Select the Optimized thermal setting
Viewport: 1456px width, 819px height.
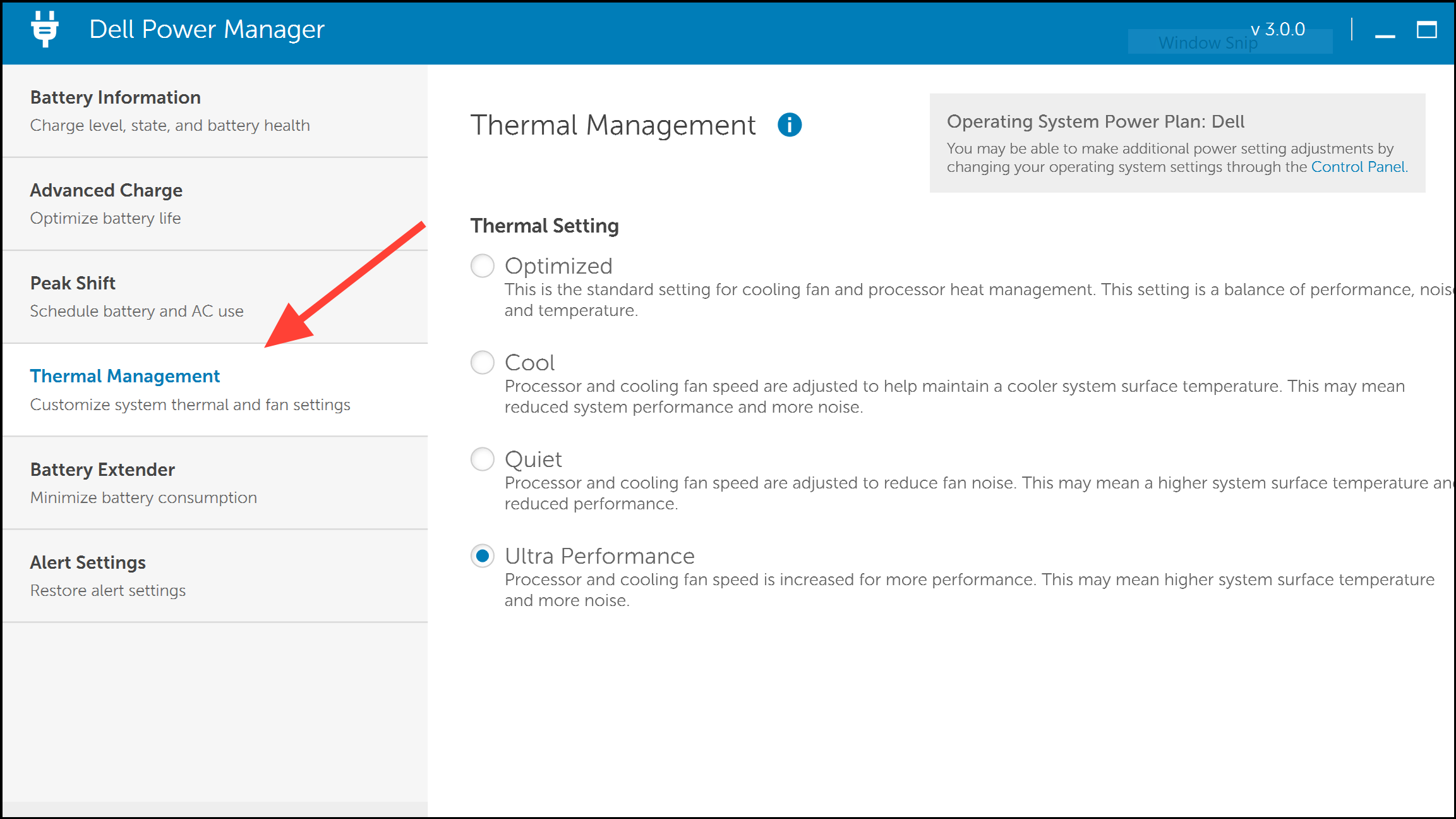482,266
